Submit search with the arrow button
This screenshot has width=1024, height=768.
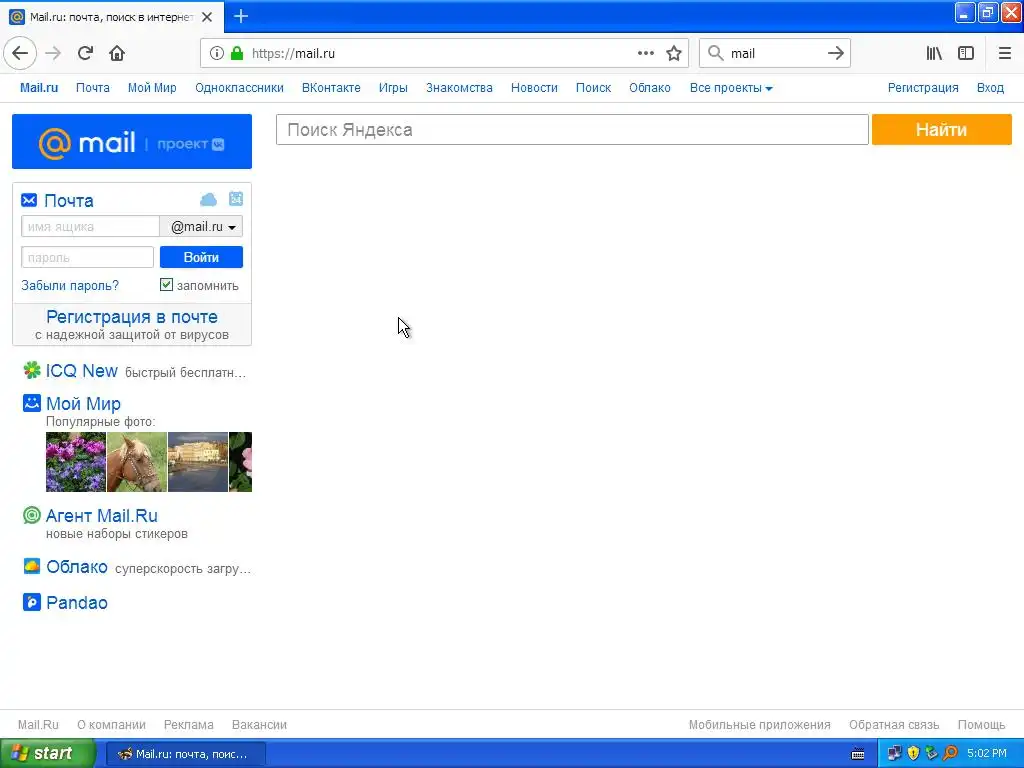(835, 54)
